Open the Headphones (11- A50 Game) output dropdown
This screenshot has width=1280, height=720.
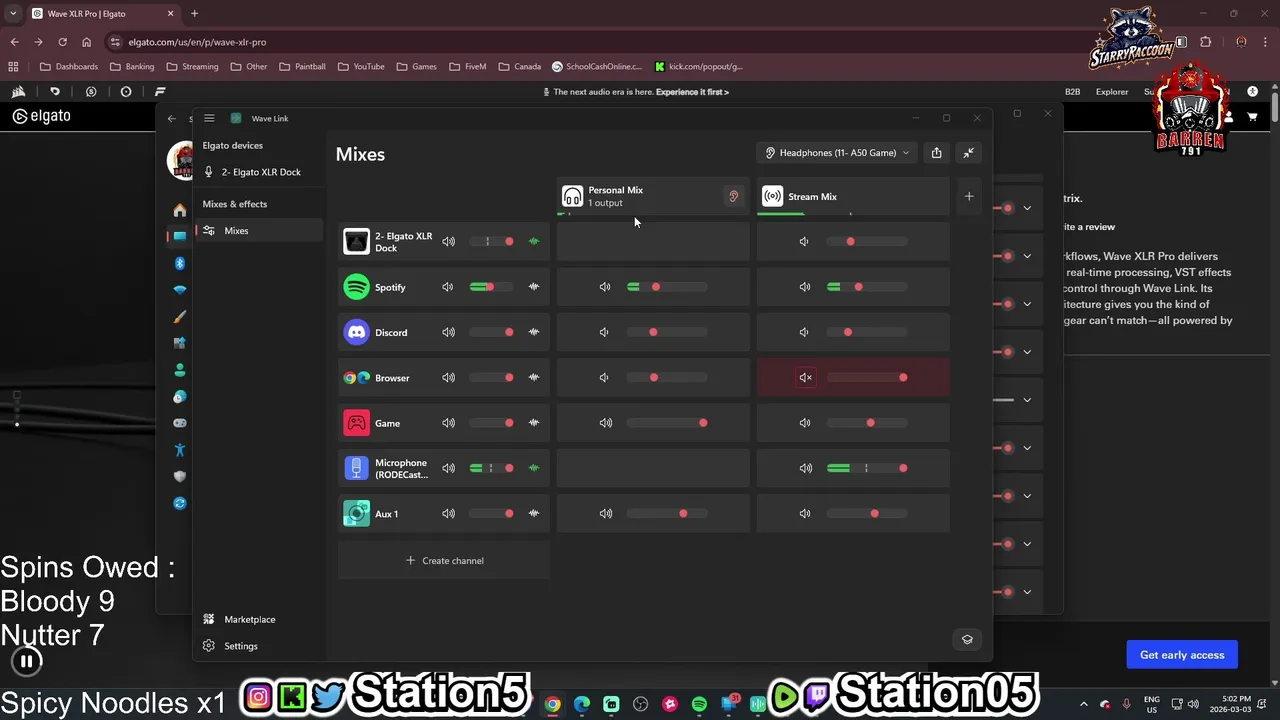point(837,153)
